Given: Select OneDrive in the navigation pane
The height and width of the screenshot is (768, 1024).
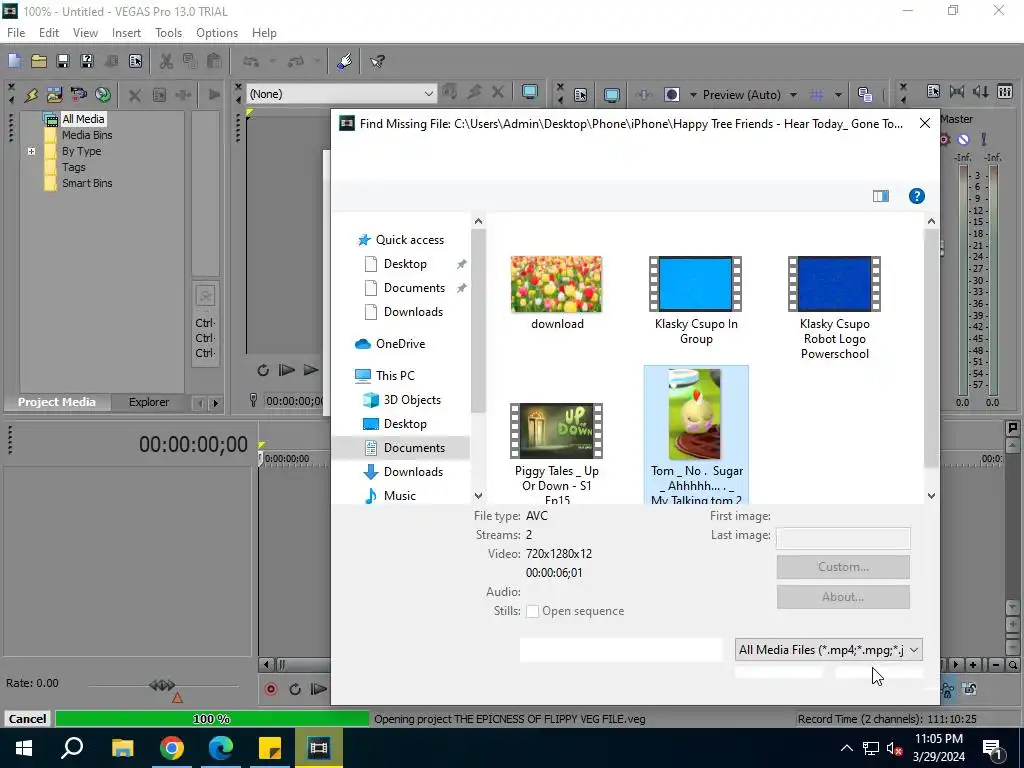Looking at the screenshot, I should point(400,344).
